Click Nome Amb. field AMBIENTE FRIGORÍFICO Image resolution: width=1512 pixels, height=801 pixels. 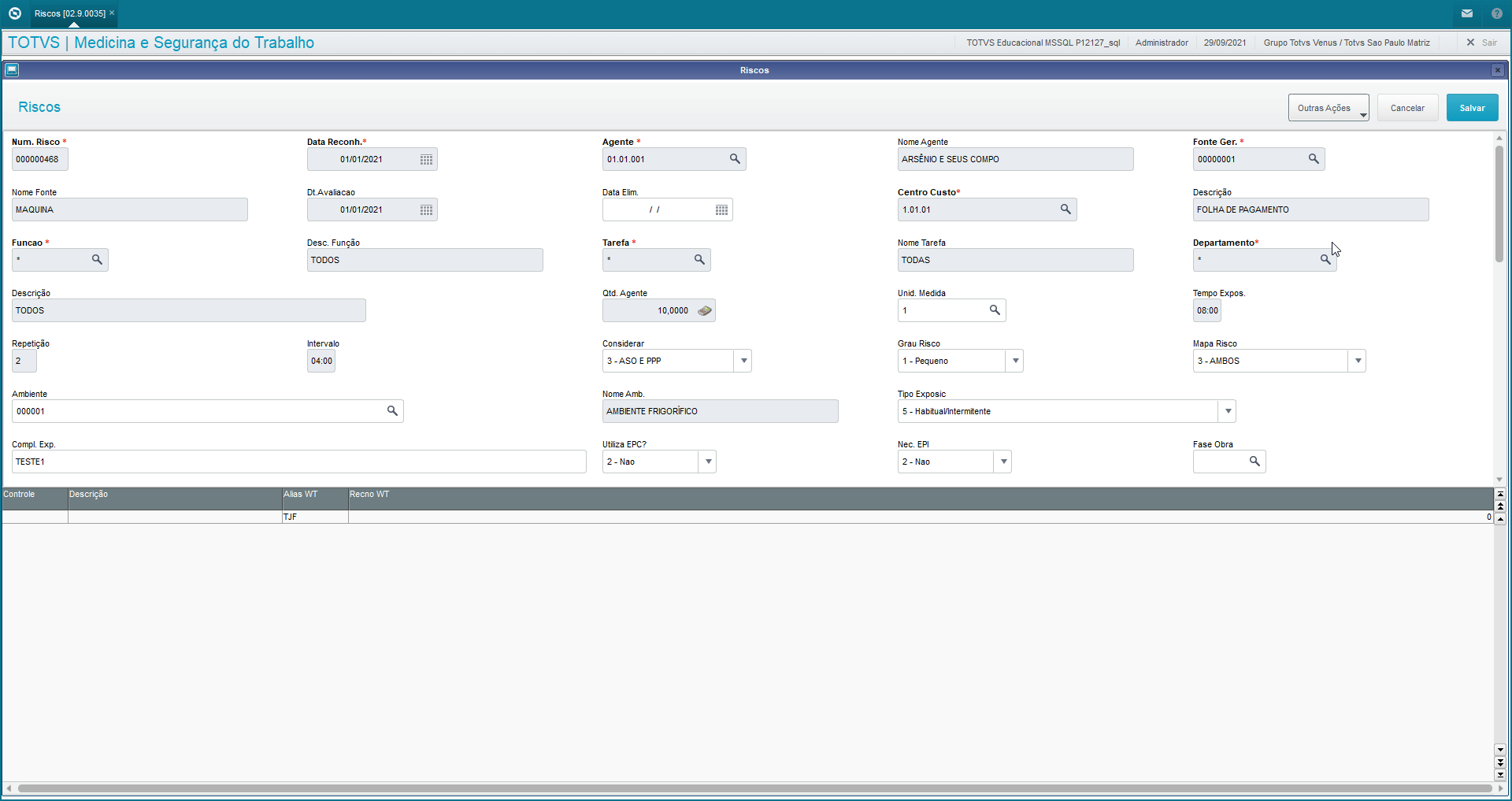click(720, 411)
